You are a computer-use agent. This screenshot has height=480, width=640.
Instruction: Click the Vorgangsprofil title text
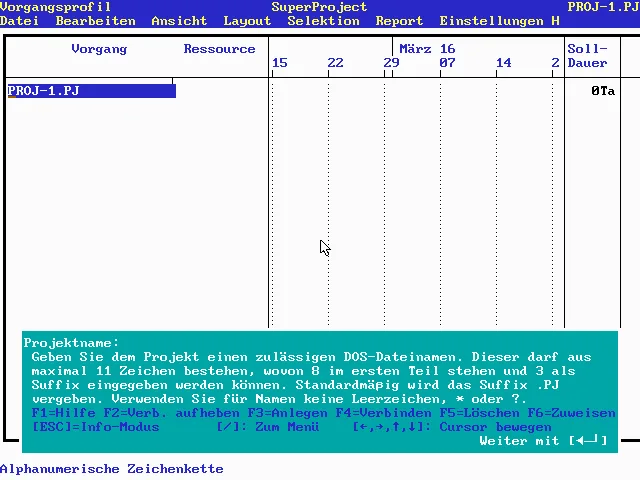coord(56,7)
